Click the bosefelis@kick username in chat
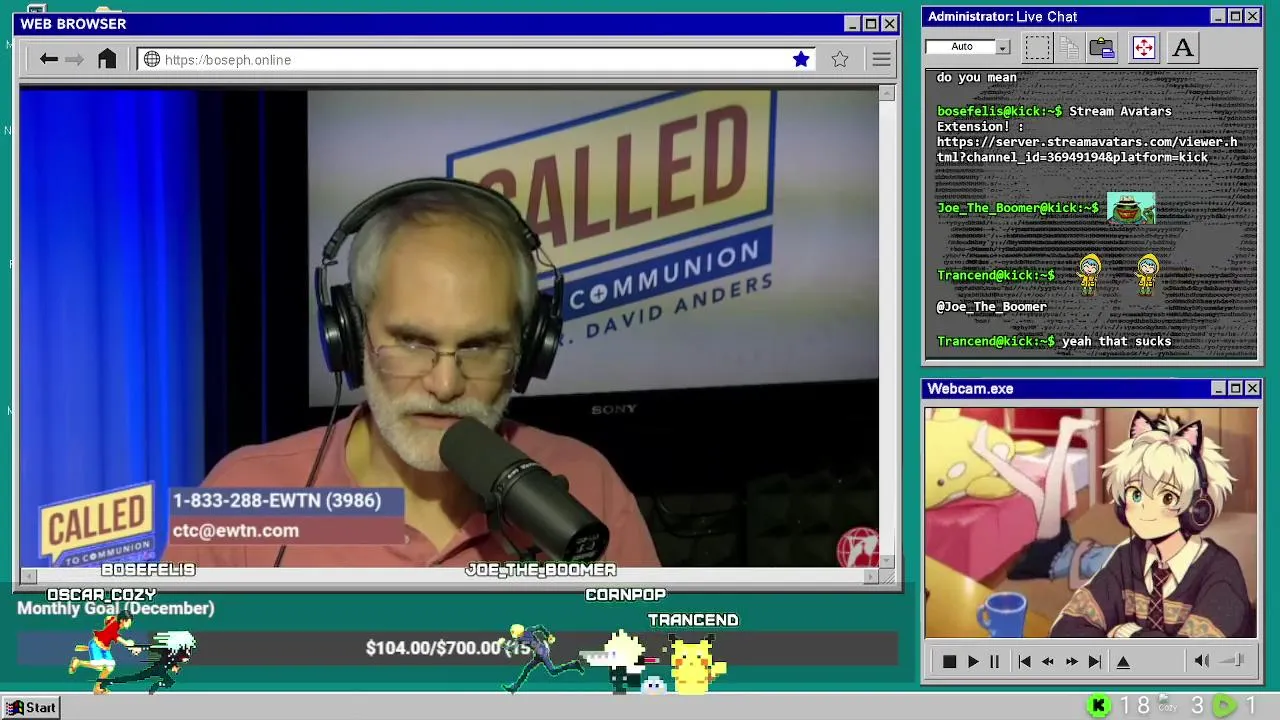 pos(999,111)
